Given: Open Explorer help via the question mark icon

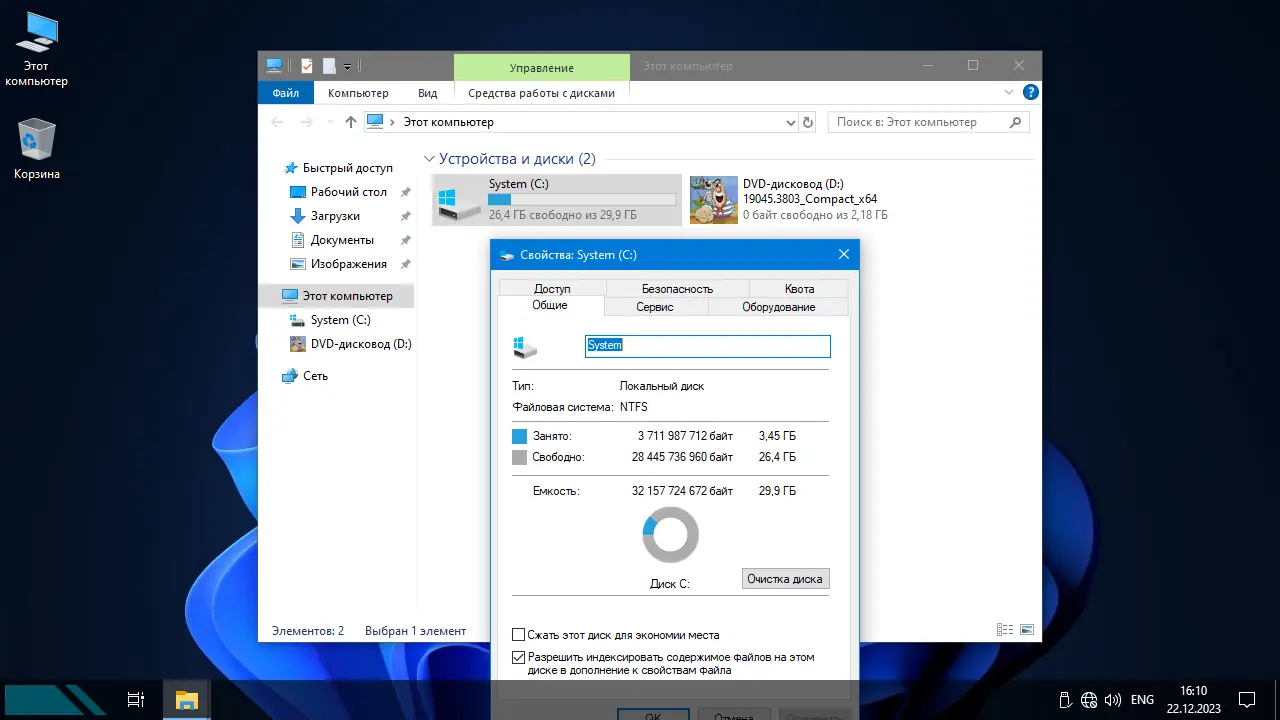Looking at the screenshot, I should point(1030,92).
